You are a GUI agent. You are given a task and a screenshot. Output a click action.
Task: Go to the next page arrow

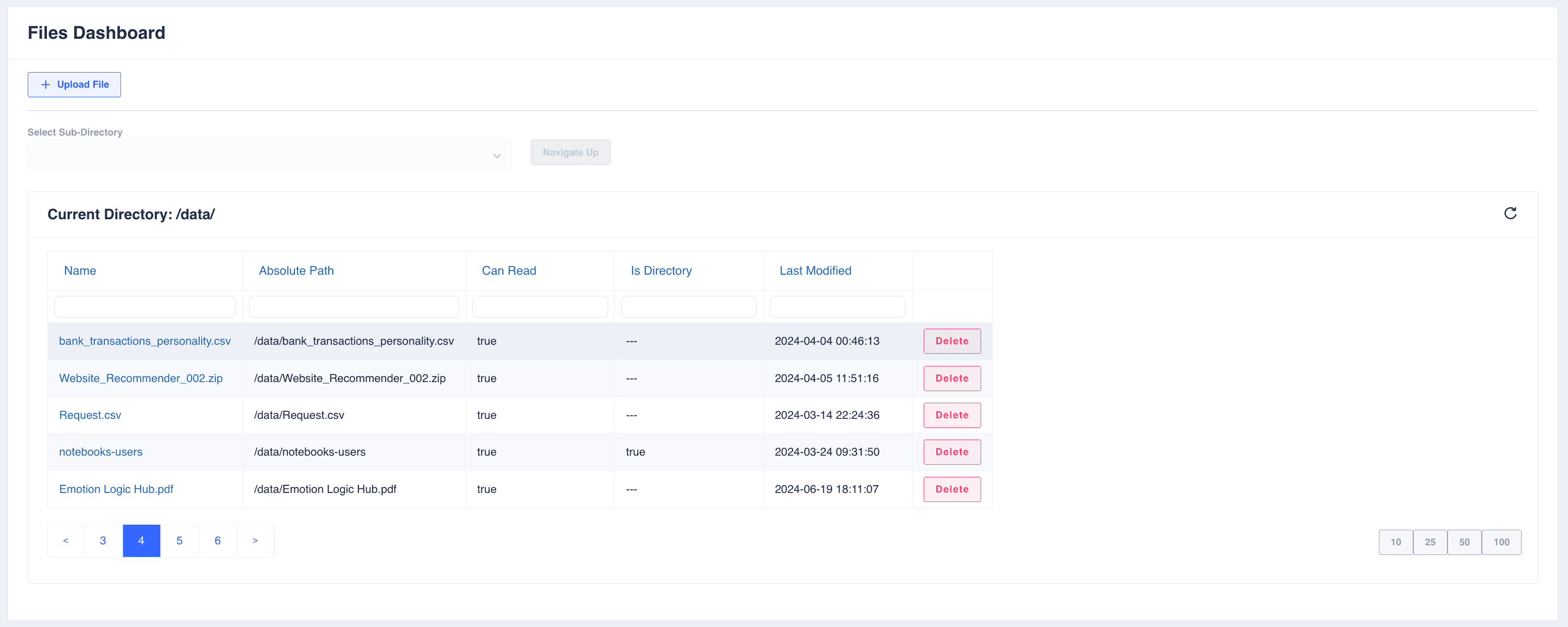(x=255, y=540)
